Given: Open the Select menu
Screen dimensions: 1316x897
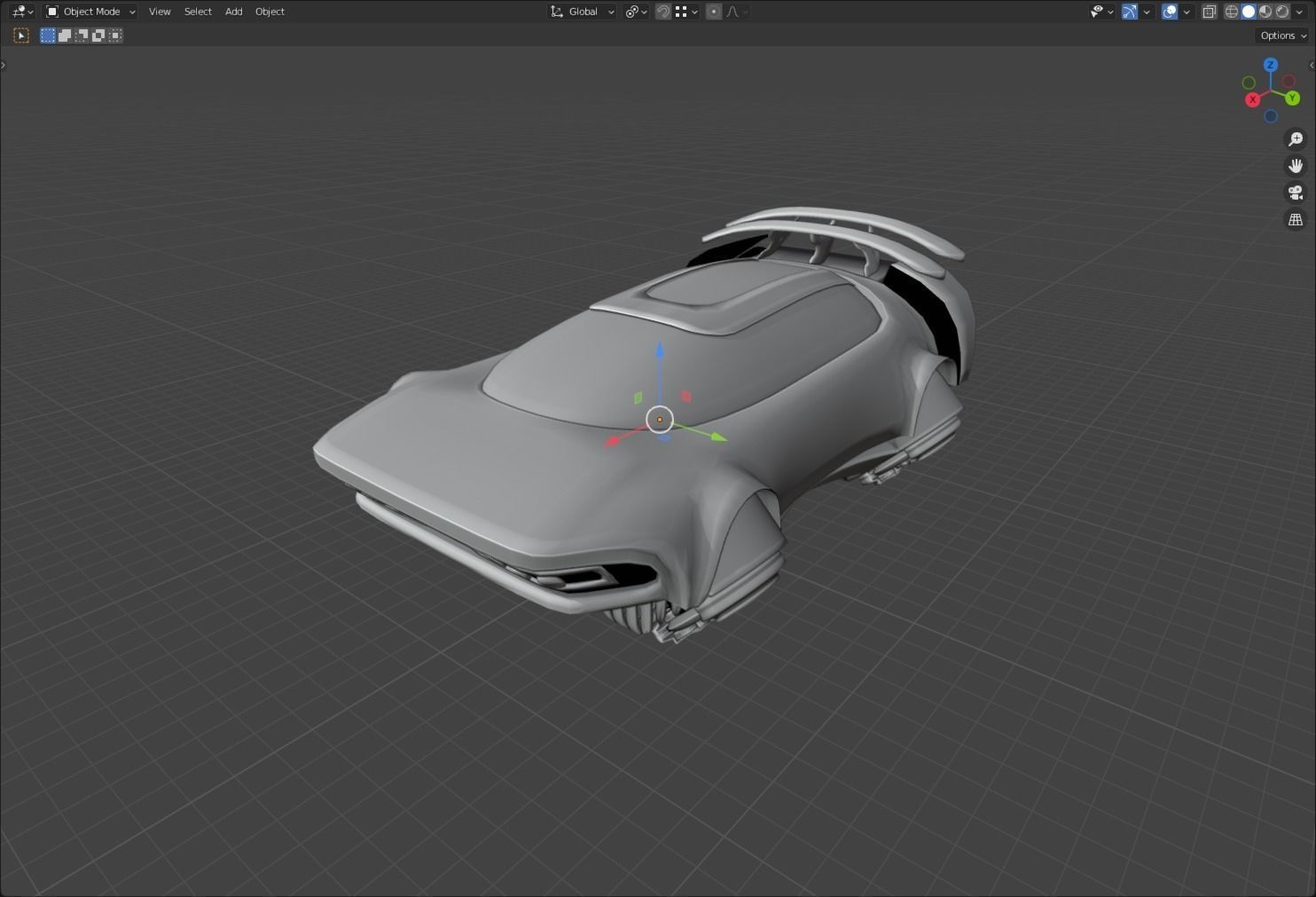Looking at the screenshot, I should 198,12.
